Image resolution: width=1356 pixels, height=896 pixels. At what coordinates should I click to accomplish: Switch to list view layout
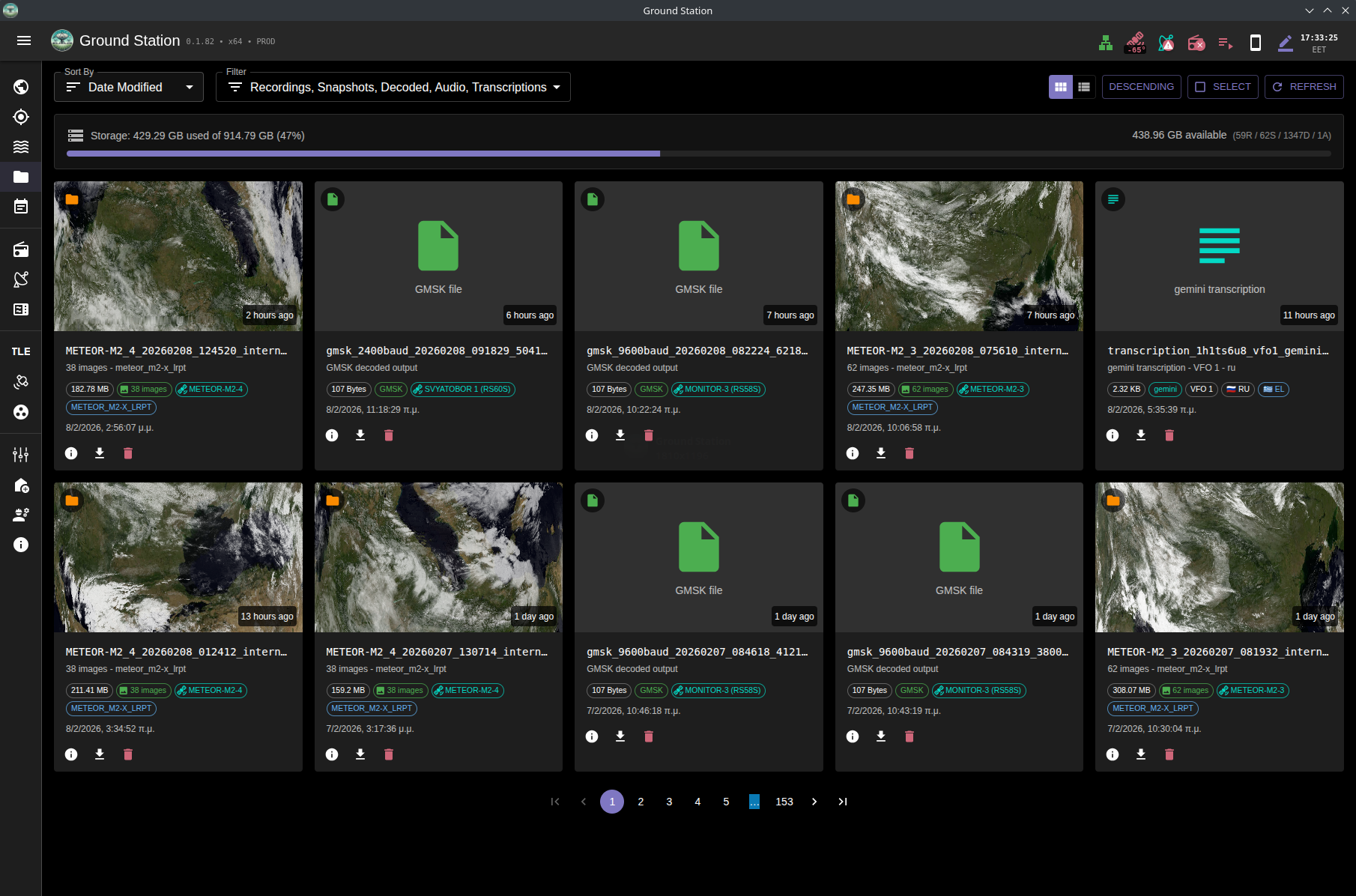tap(1084, 86)
